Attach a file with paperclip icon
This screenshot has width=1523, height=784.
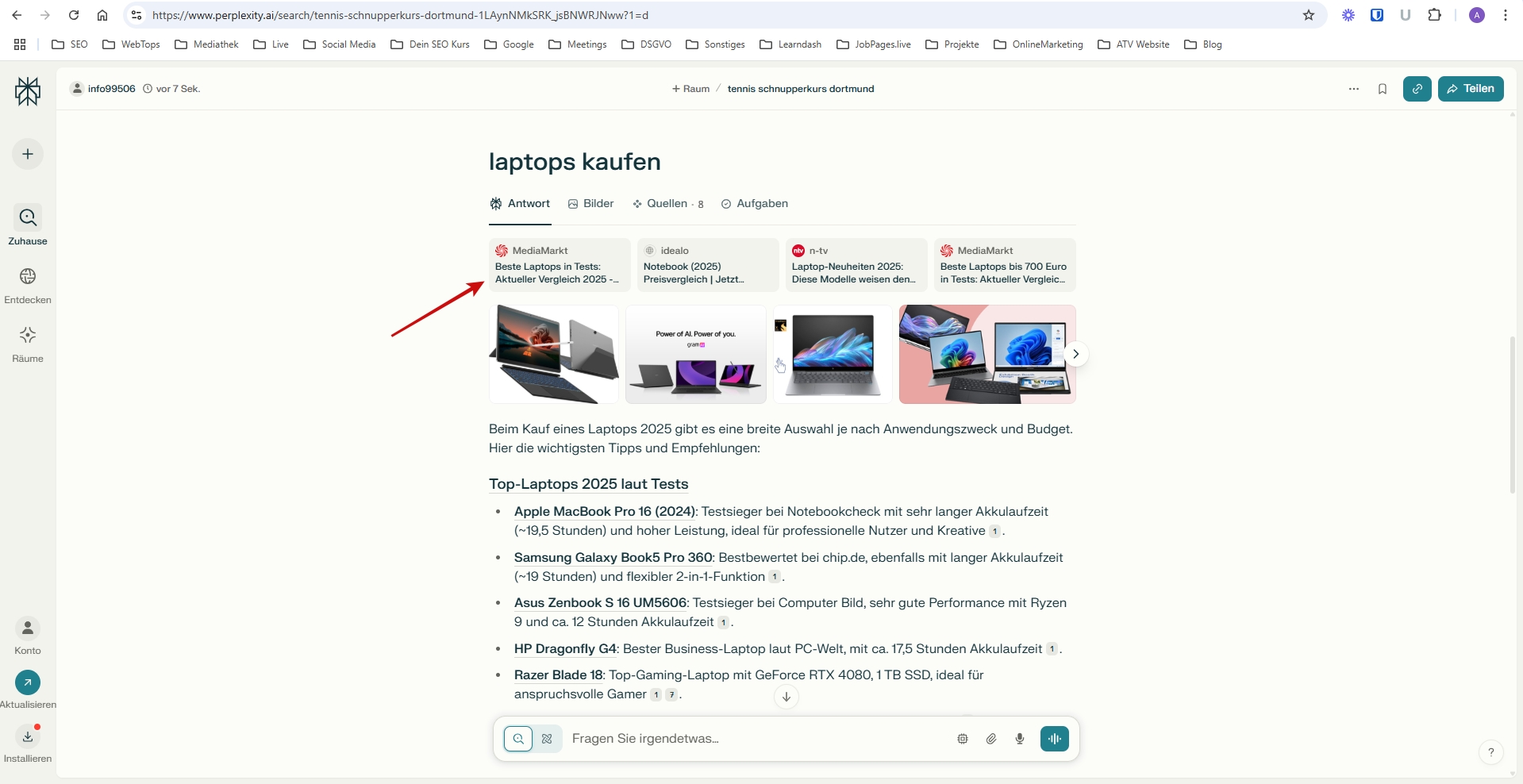coord(991,739)
